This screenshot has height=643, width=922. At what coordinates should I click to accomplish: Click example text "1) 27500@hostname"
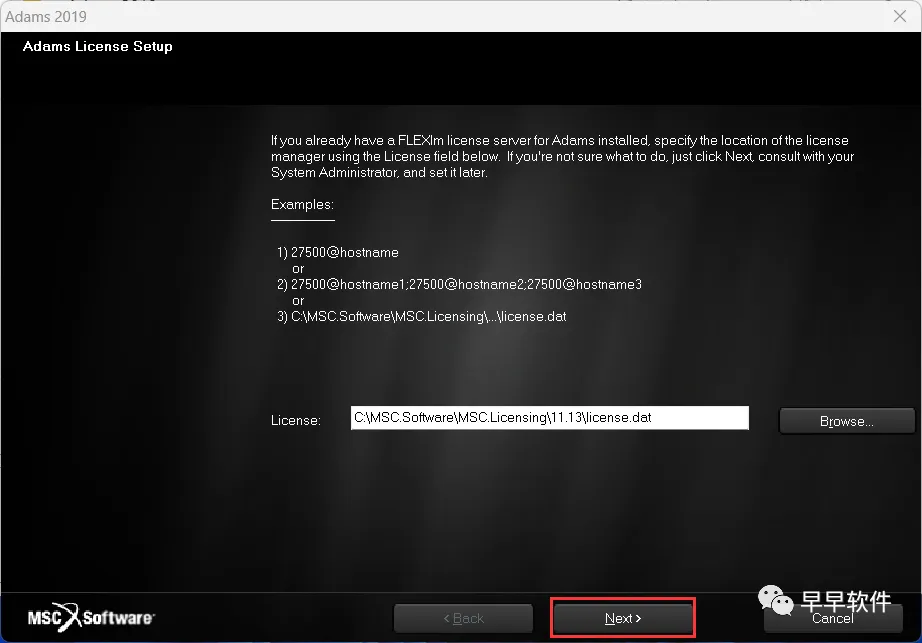pos(338,252)
